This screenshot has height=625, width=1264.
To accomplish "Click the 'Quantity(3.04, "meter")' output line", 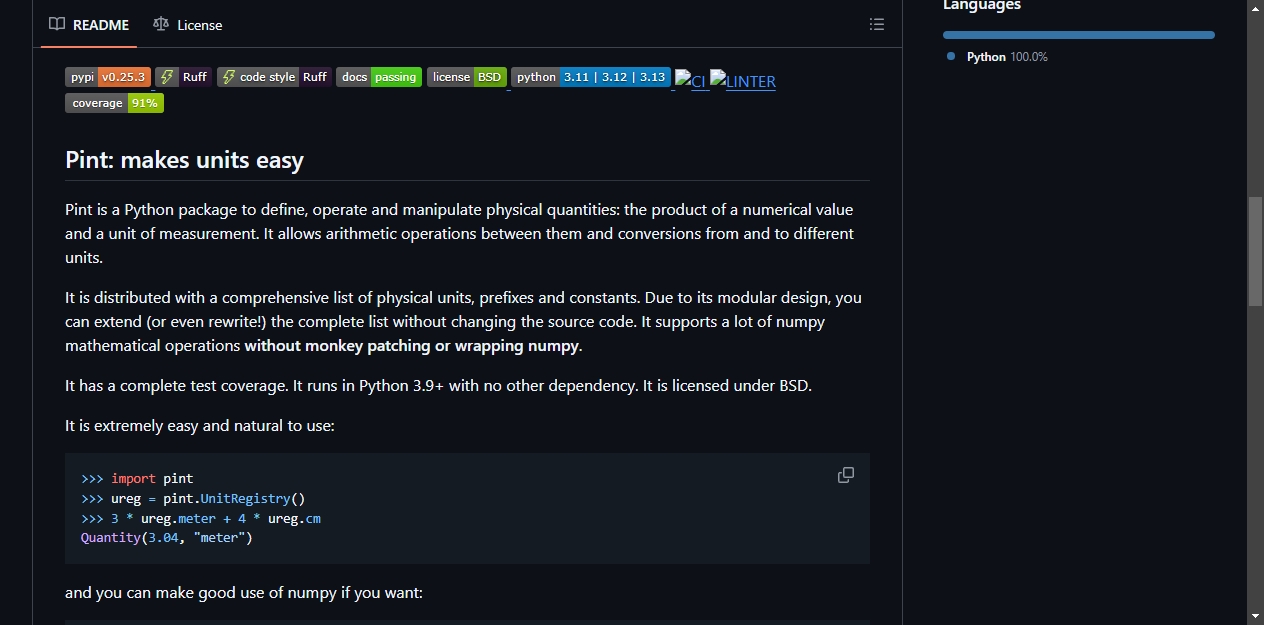I will pyautogui.click(x=167, y=538).
